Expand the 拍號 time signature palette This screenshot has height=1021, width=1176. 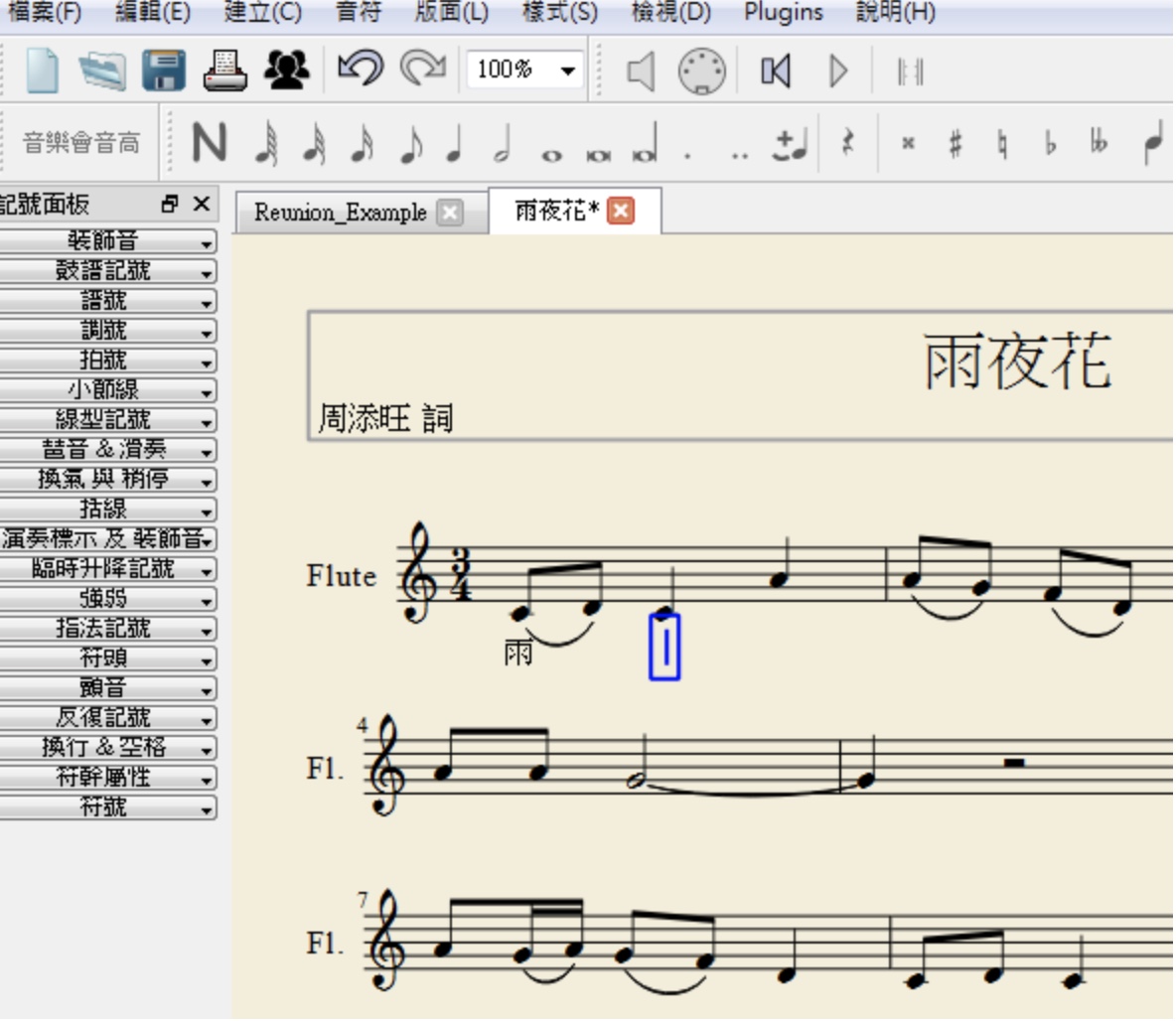coord(107,361)
